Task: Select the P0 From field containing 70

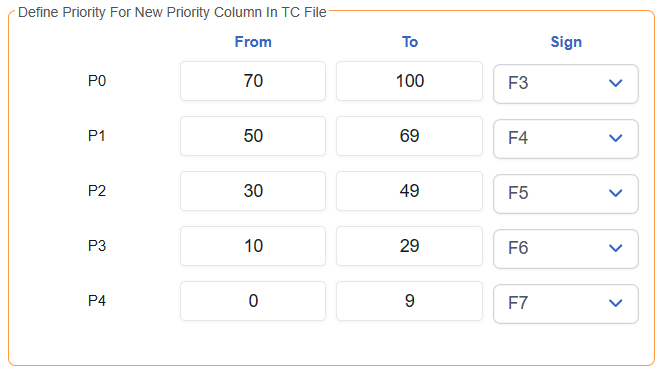Action: click(253, 81)
